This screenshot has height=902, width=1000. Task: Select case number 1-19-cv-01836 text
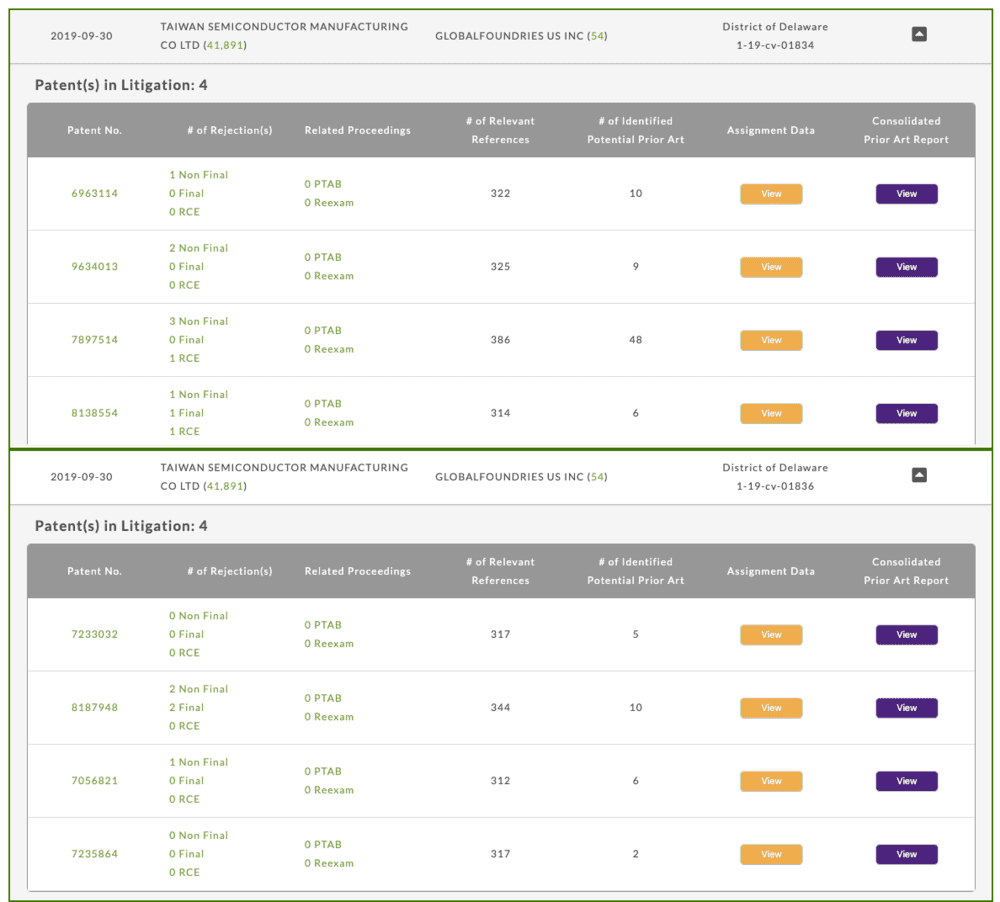pyautogui.click(x=775, y=486)
